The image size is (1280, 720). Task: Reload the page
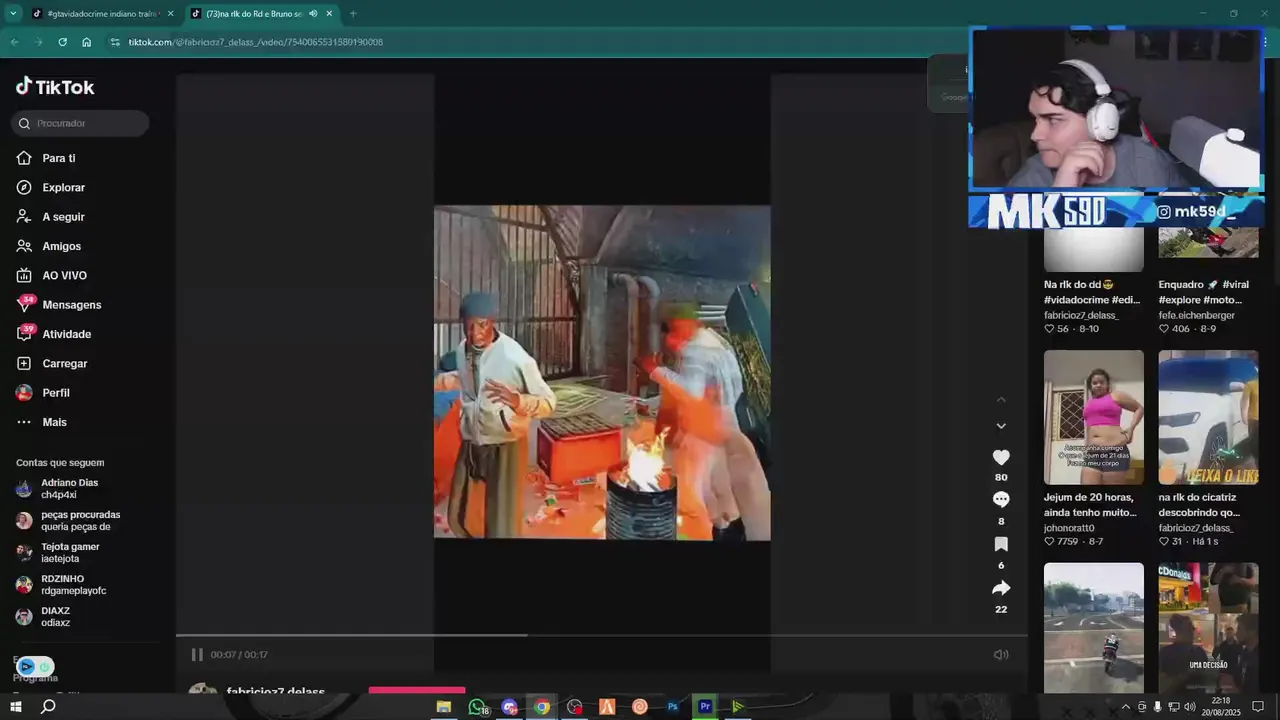click(x=62, y=42)
